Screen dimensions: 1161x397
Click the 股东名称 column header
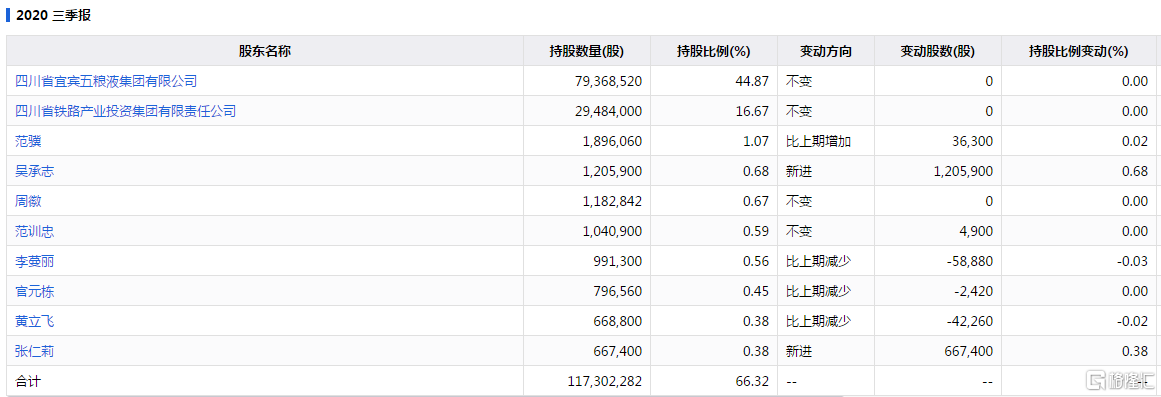pyautogui.click(x=264, y=51)
